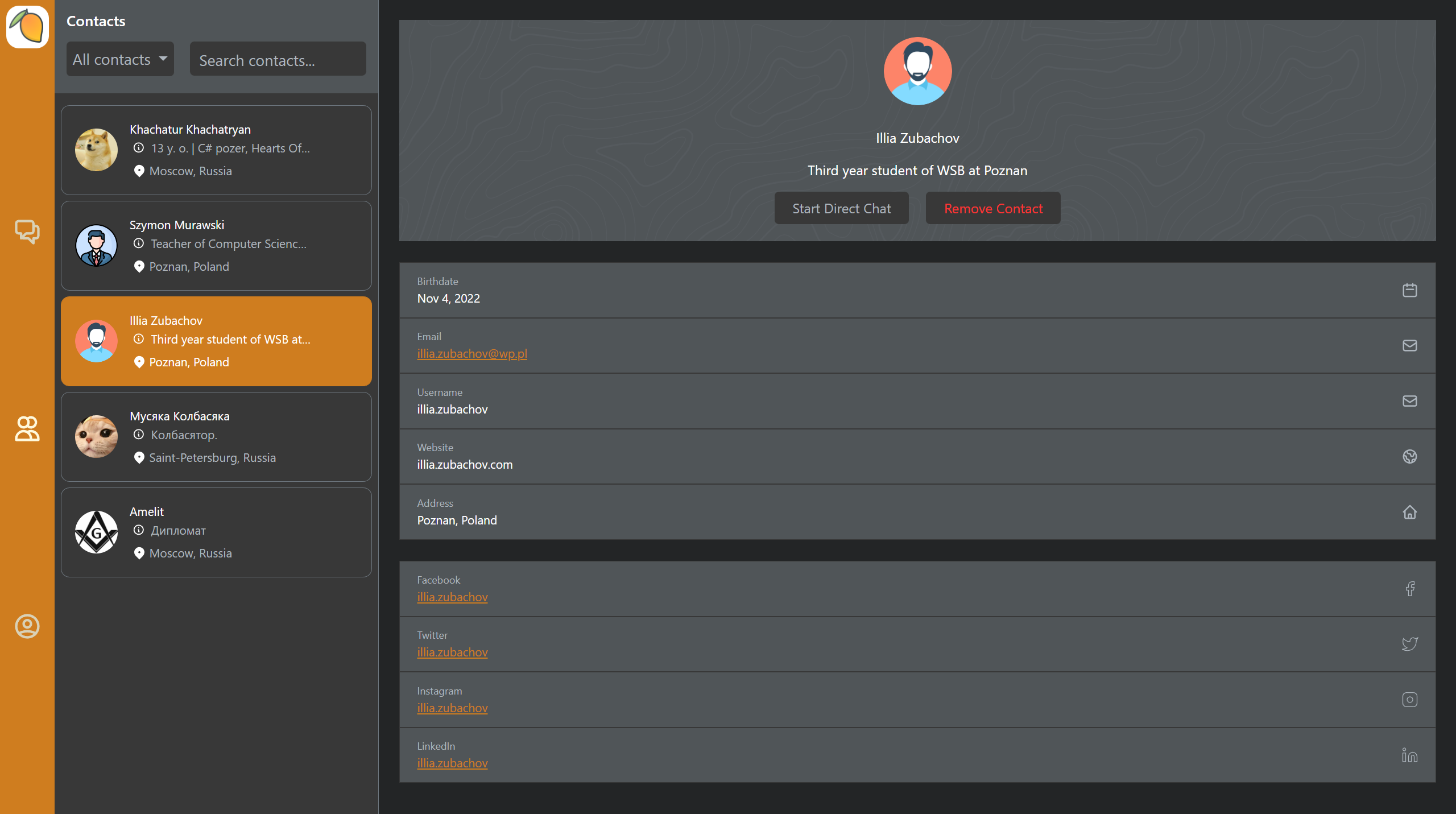Click the calendar icon beside Birthdate

(1409, 290)
